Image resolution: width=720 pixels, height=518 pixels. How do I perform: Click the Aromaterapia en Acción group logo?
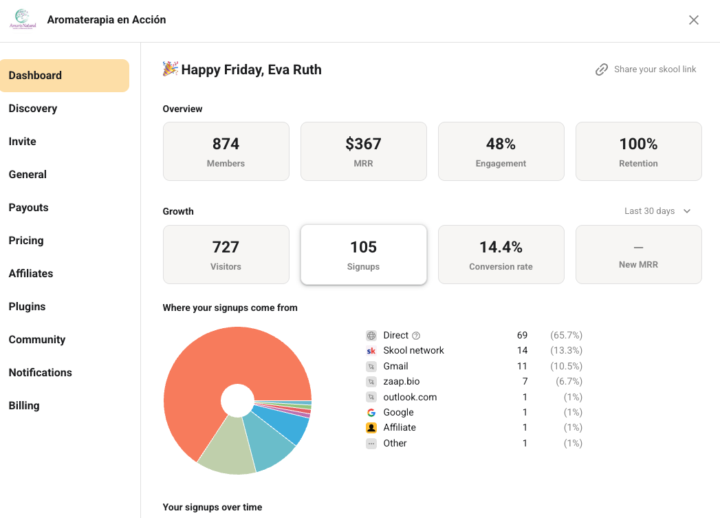[22, 20]
